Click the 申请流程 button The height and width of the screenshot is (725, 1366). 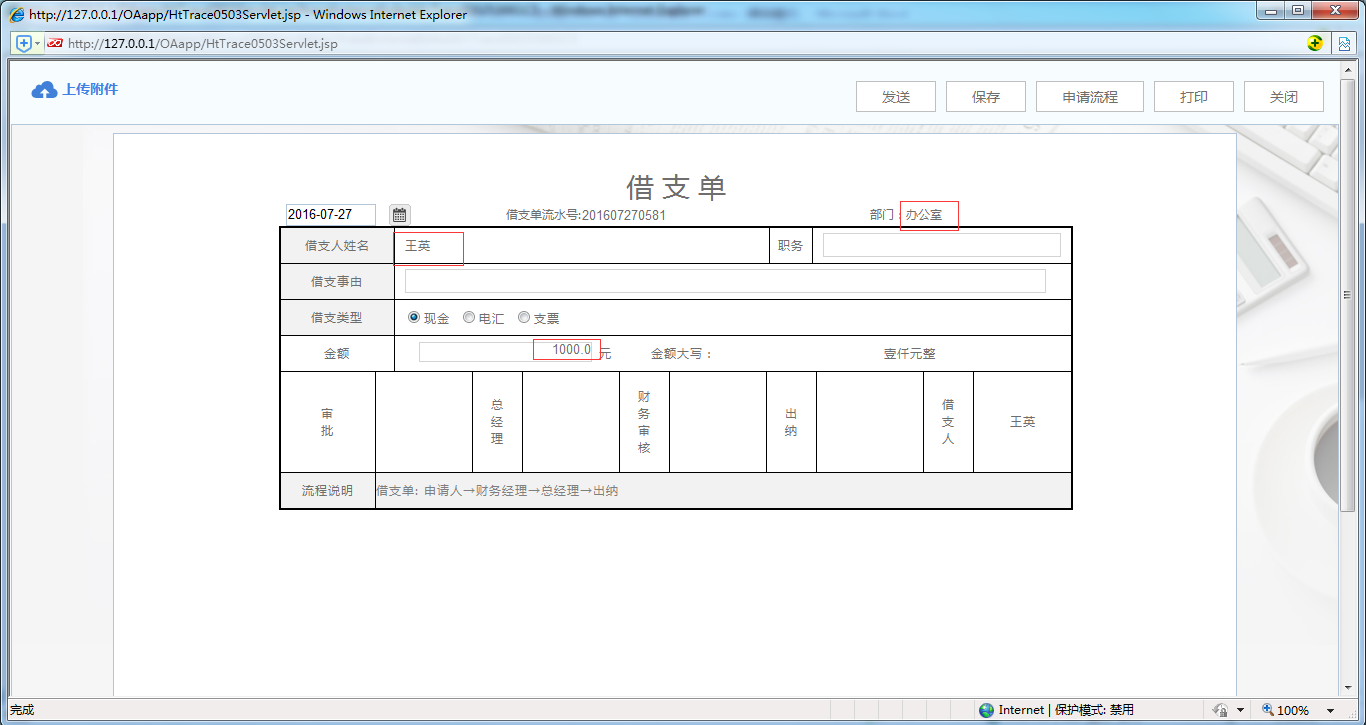click(x=1089, y=96)
